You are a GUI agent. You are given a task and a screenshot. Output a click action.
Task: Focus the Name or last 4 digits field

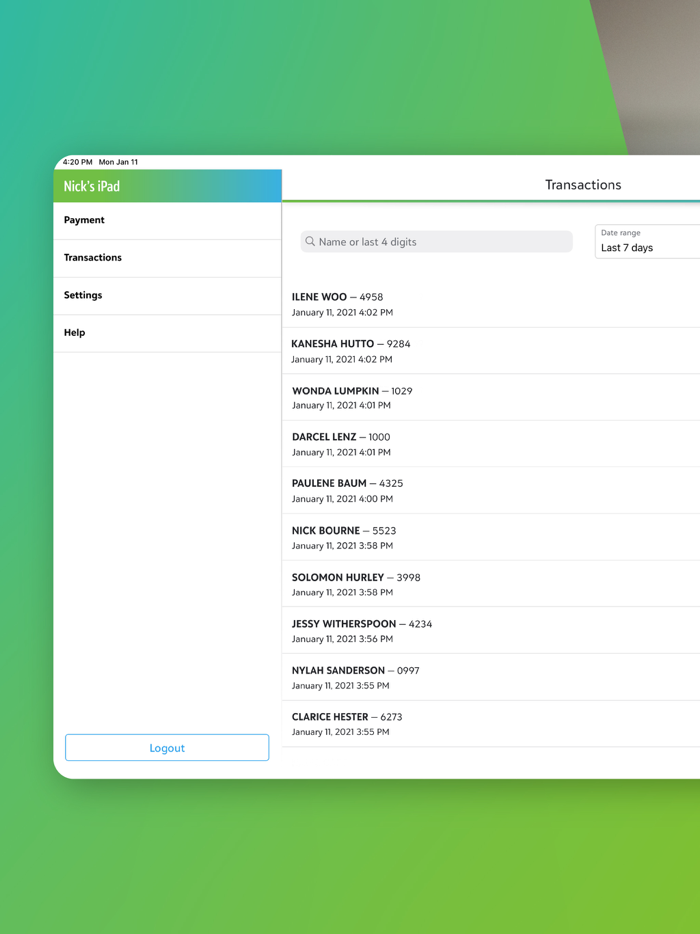coord(436,242)
